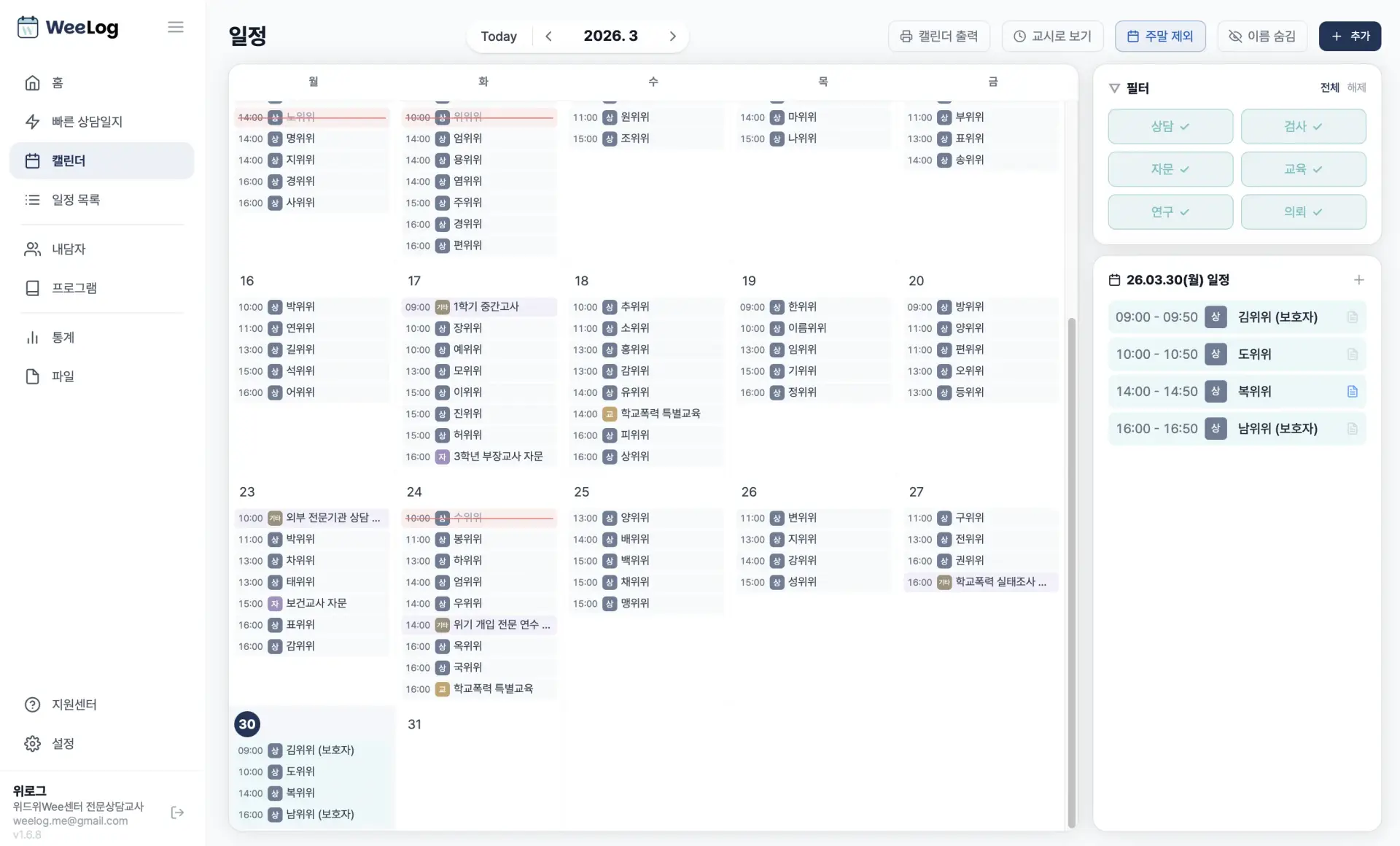Click plus icon to add 26.03.30 schedule
The height and width of the screenshot is (846, 1400).
(1358, 280)
